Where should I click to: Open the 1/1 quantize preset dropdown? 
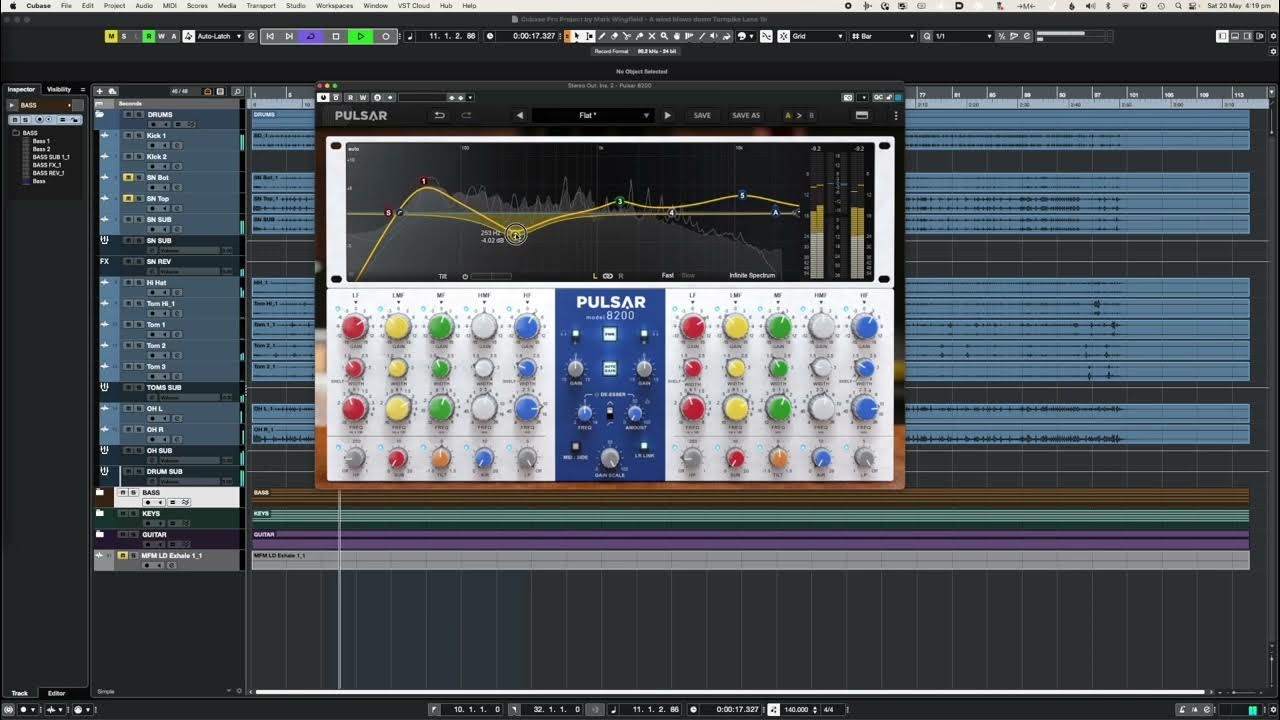click(963, 36)
